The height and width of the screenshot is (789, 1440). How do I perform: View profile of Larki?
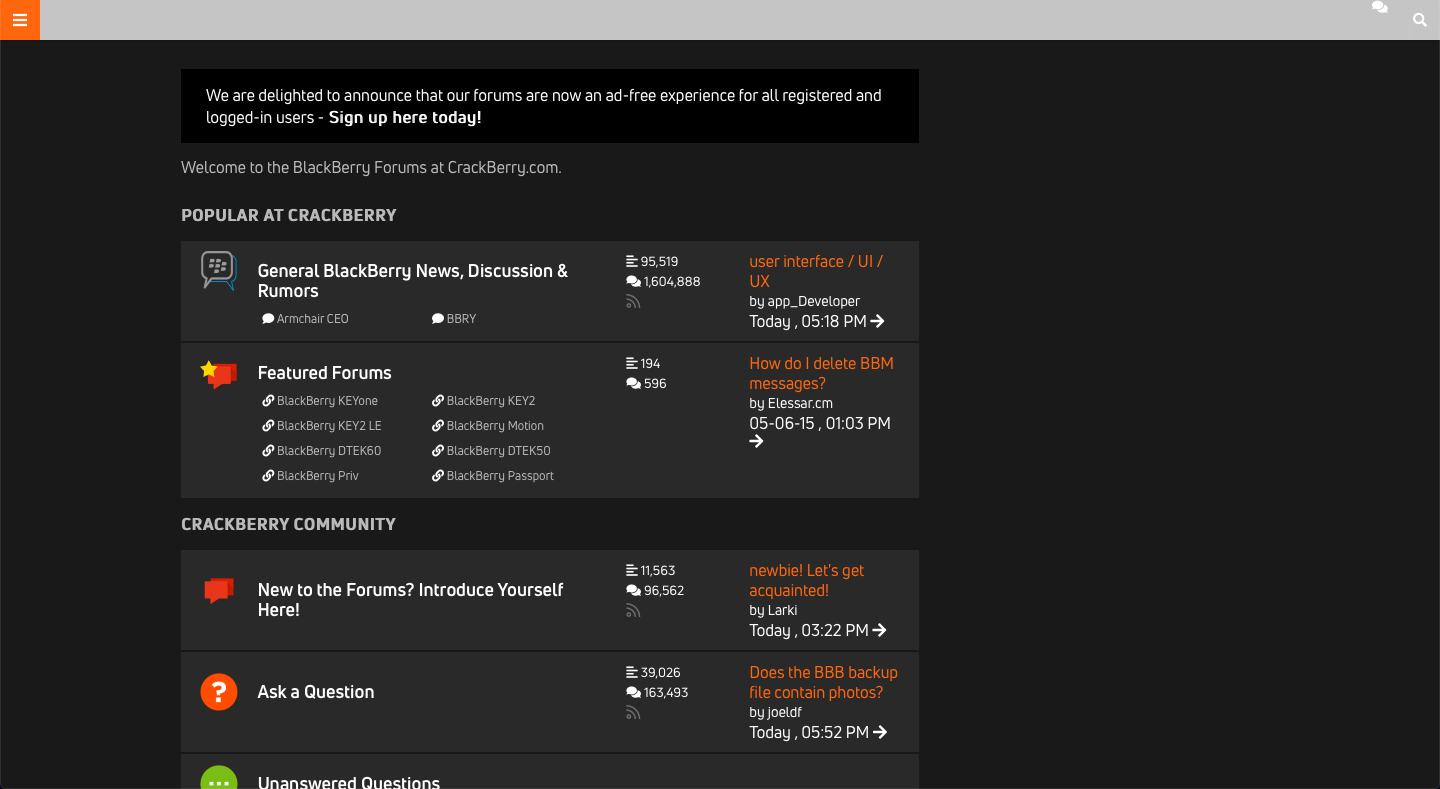pos(782,610)
